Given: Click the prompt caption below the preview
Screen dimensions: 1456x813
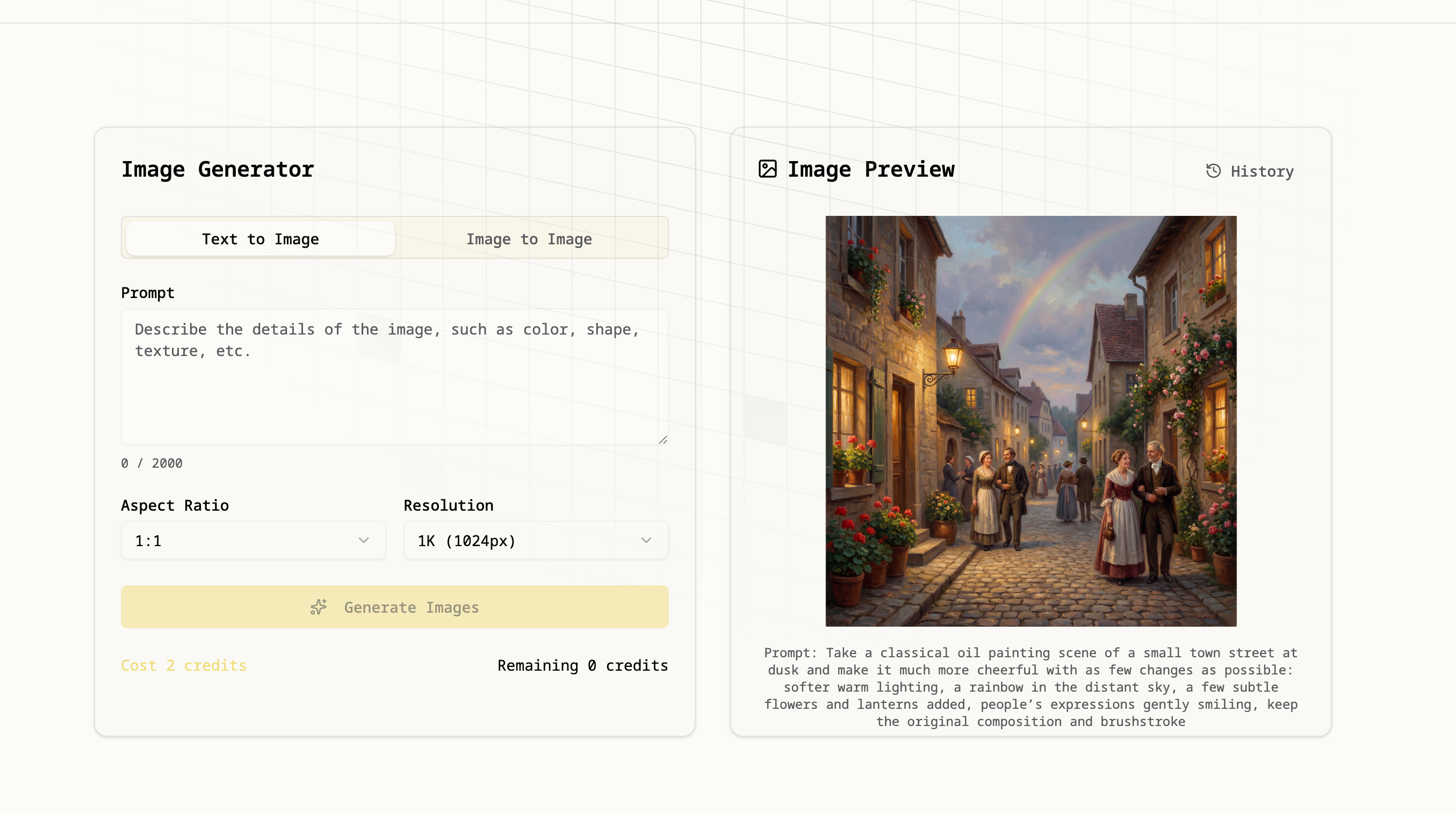Looking at the screenshot, I should 1030,687.
